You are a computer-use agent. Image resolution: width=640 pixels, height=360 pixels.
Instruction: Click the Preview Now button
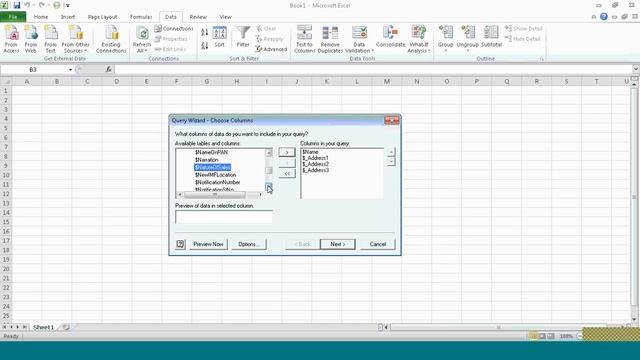[208, 244]
